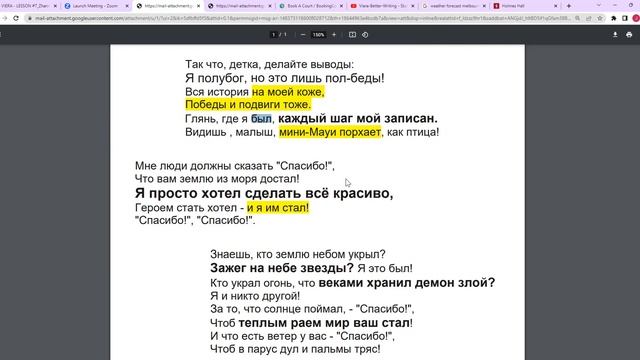Click highlighted line "Победы и подвиги тоже."
The width and height of the screenshot is (640, 360).
(248, 104)
